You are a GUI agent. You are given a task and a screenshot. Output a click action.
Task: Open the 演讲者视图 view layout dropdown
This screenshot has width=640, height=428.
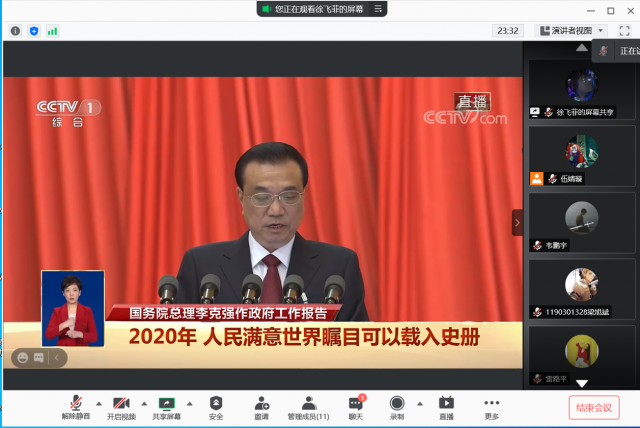click(579, 31)
